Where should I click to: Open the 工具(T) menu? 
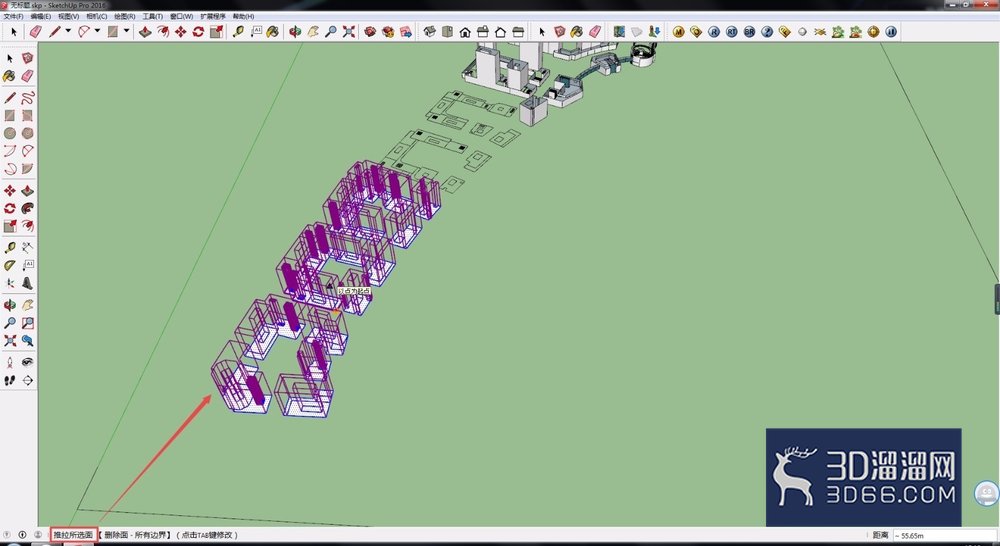tap(152, 16)
